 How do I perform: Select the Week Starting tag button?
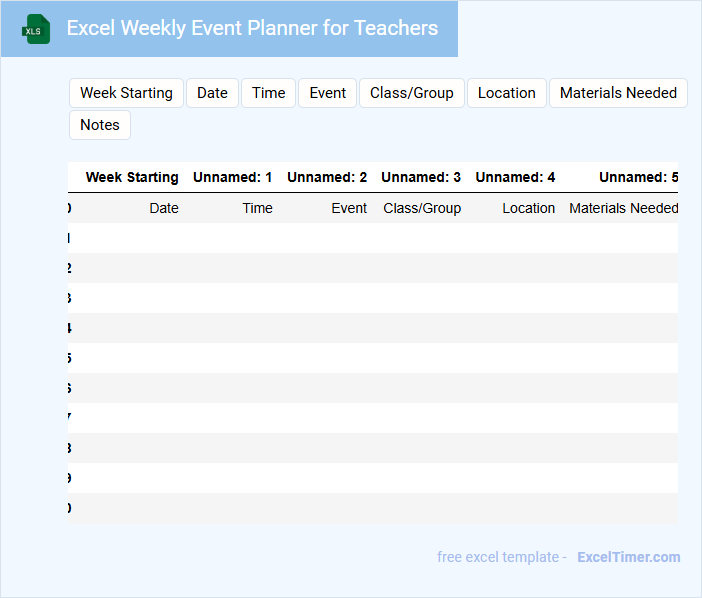coord(126,93)
